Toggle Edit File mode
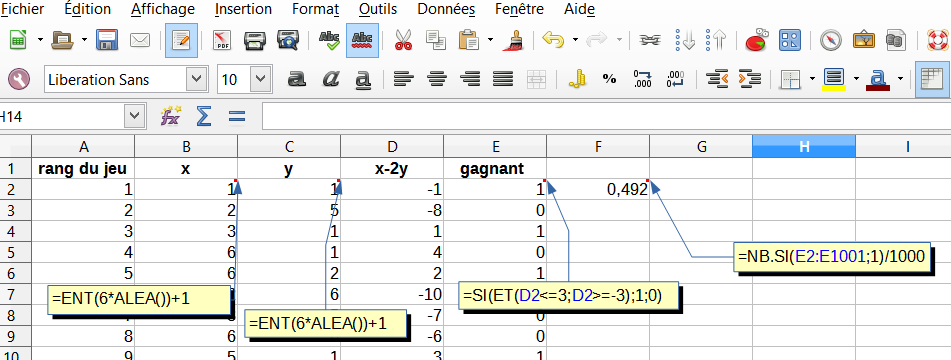Screen dimensions: 951x360 click(x=181, y=41)
